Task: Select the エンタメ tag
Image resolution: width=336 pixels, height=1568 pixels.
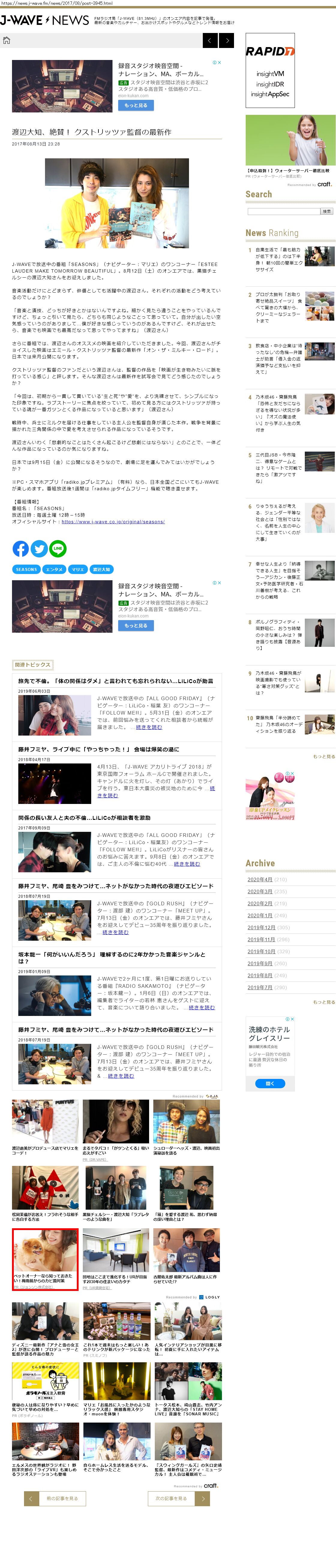Action: click(x=54, y=569)
